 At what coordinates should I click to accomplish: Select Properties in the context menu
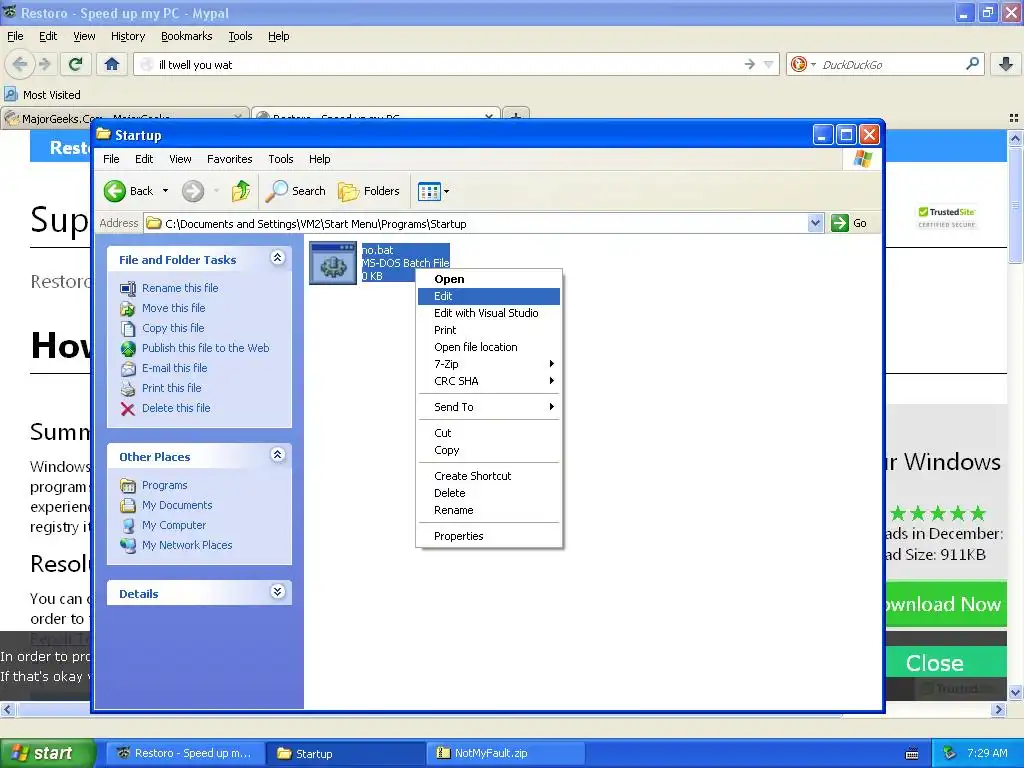tap(488, 536)
